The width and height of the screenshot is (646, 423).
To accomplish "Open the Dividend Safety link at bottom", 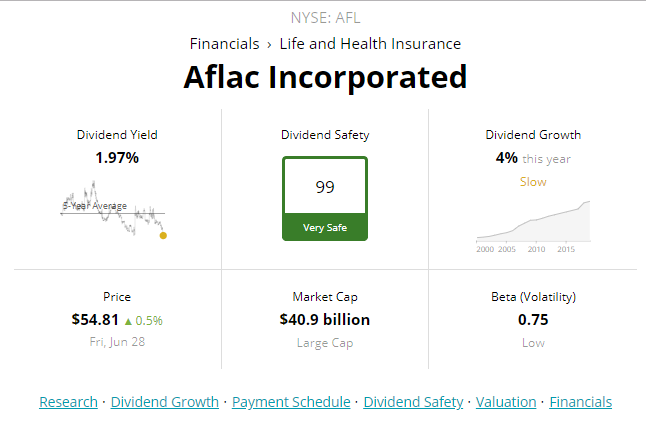I will [x=413, y=402].
